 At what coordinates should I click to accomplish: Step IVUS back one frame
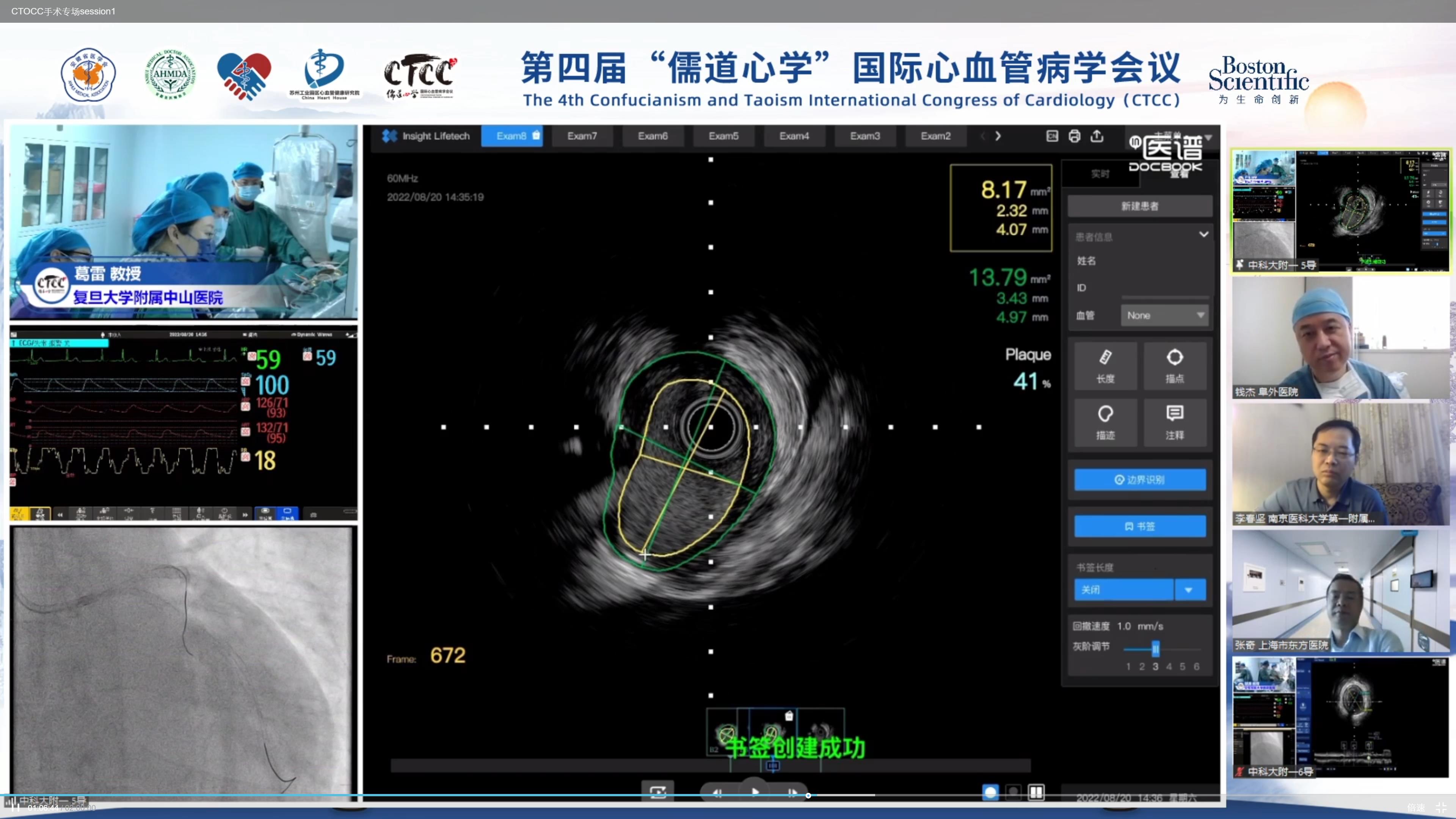(x=718, y=792)
